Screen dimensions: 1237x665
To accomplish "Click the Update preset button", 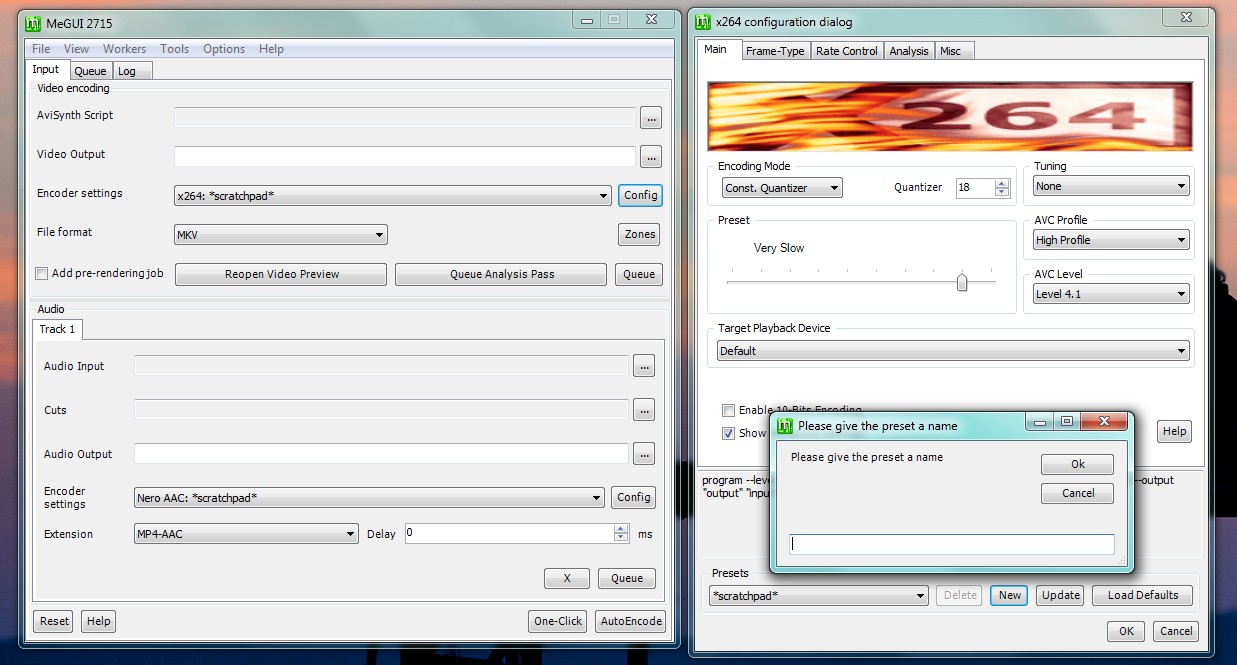I will [x=1061, y=595].
